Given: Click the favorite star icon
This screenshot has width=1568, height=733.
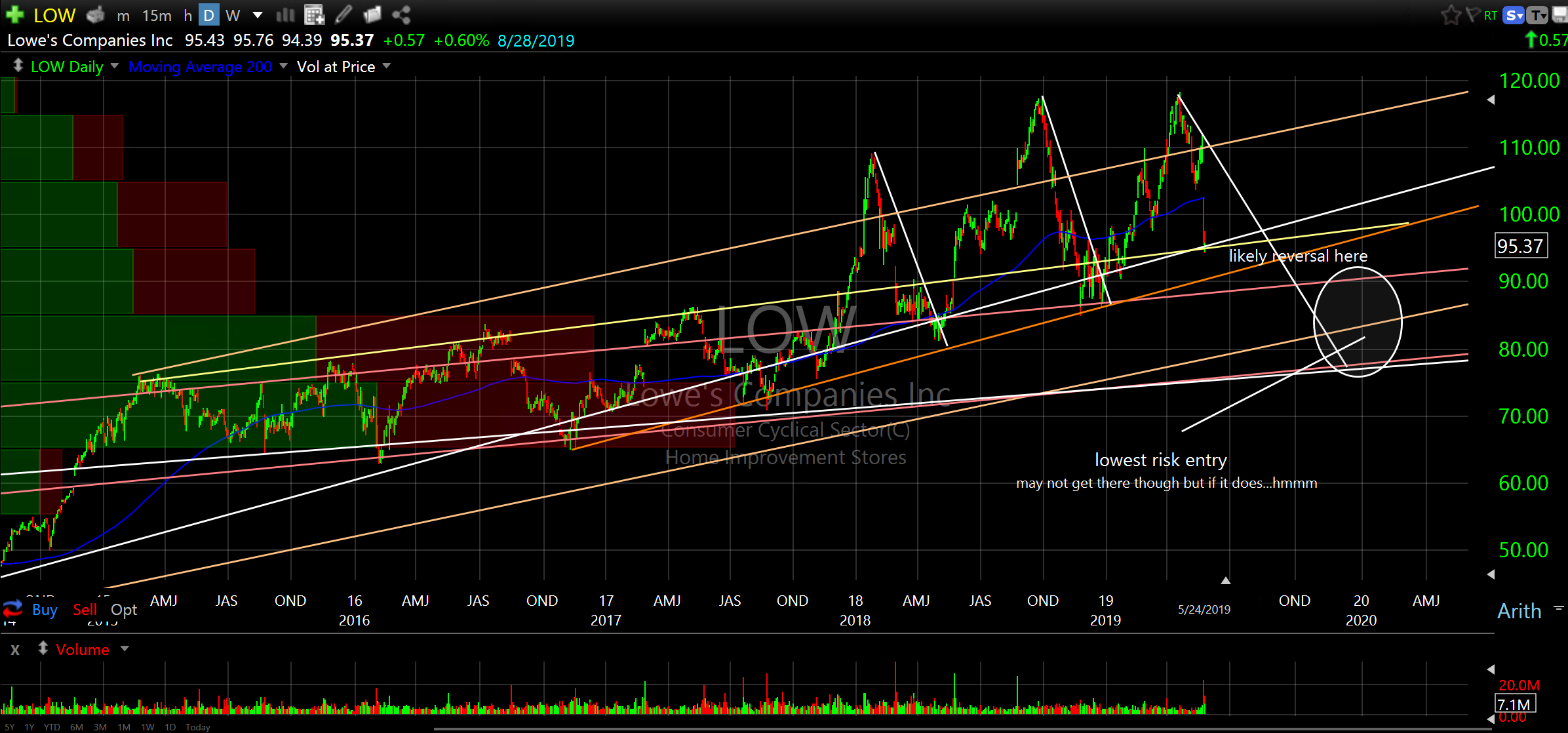Looking at the screenshot, I should tap(1450, 14).
